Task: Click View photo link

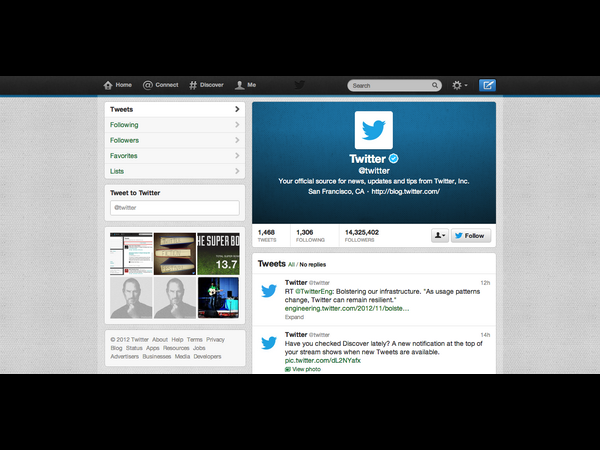Action: coord(307,369)
